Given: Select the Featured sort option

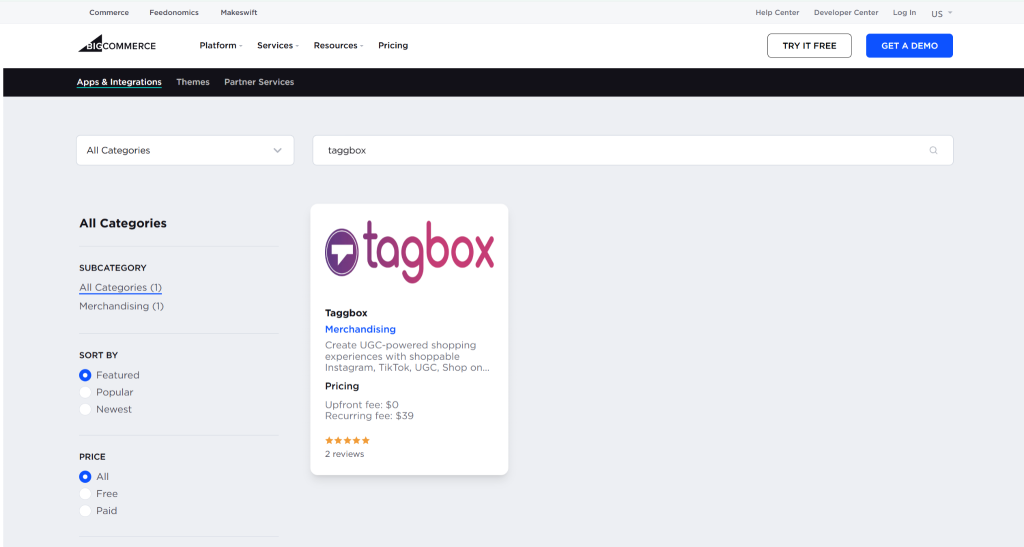Looking at the screenshot, I should point(85,375).
